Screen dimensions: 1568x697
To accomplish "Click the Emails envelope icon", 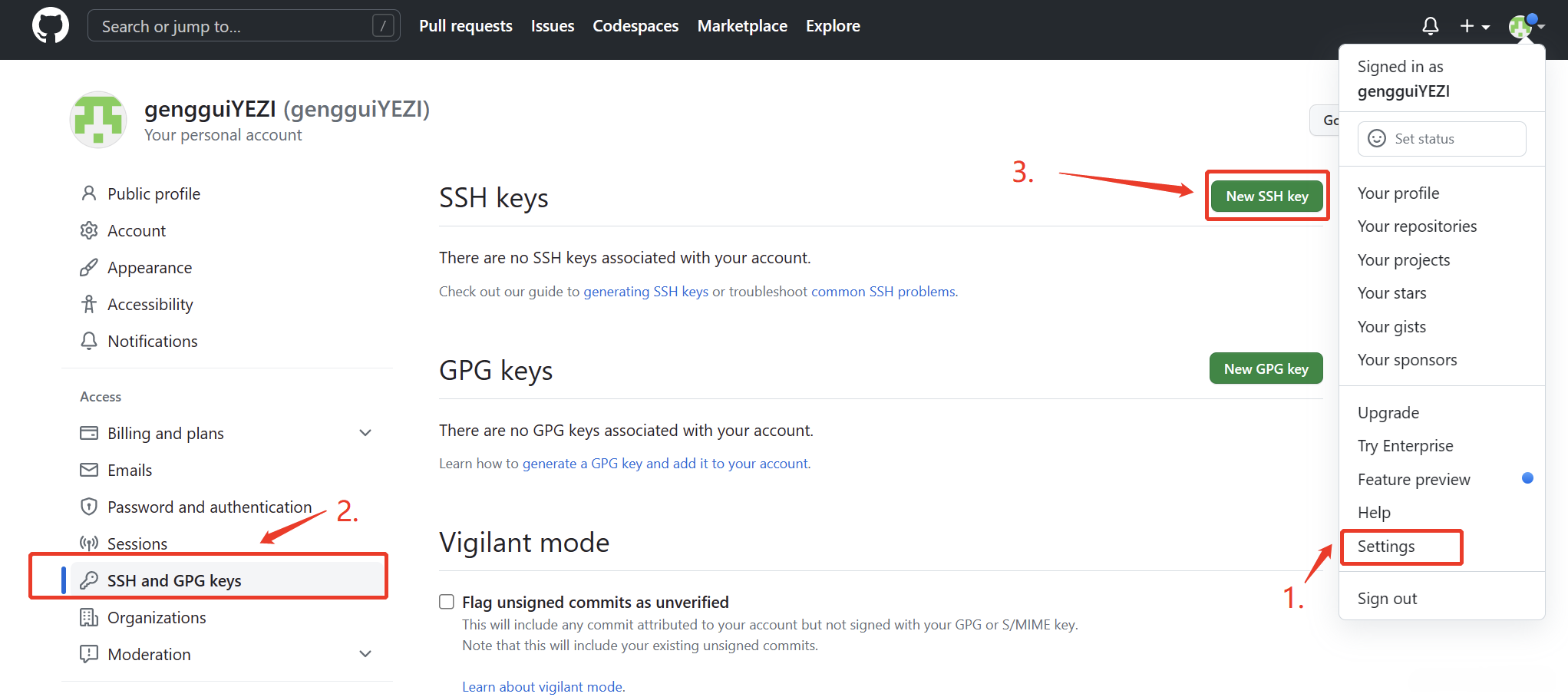I will pos(89,470).
